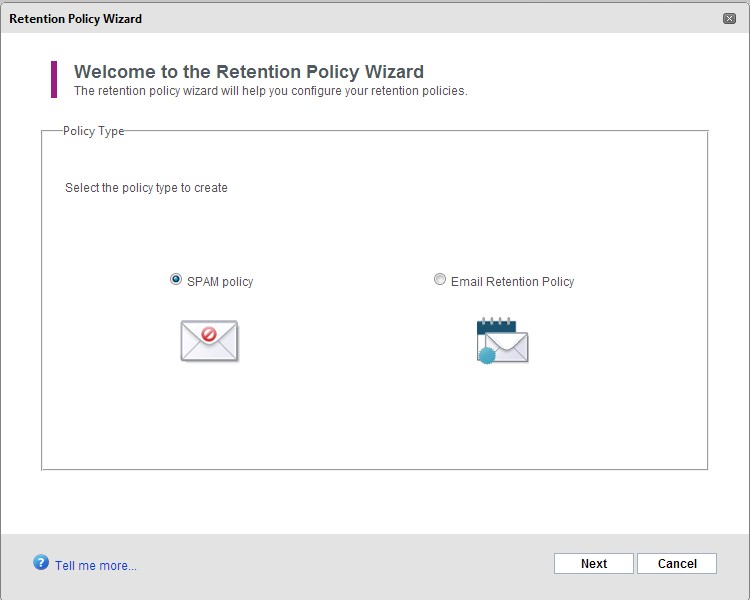Select the SPAM policy radio button
750x600 pixels.
coord(176,279)
